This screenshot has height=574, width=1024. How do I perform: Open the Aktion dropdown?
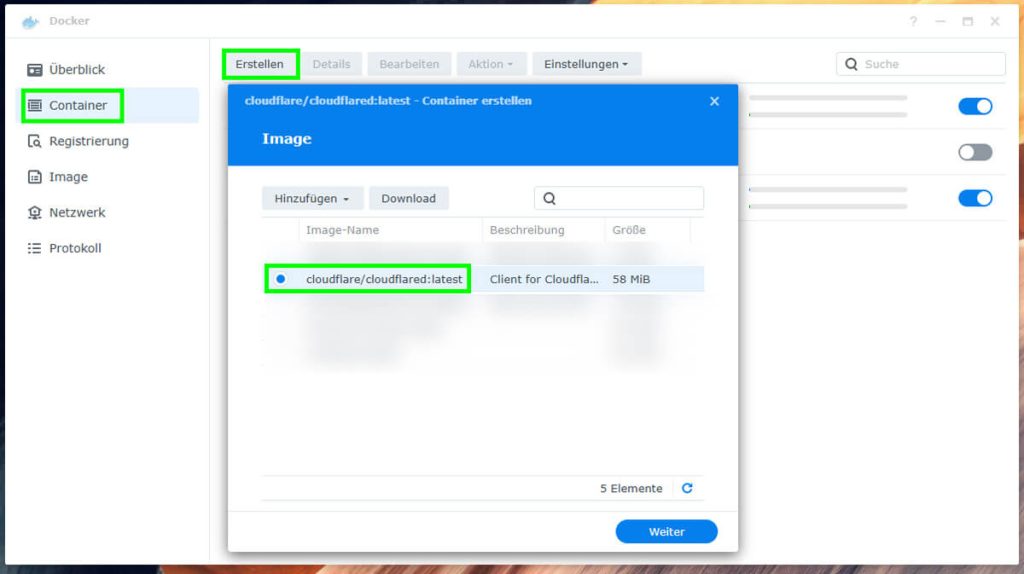coord(490,64)
